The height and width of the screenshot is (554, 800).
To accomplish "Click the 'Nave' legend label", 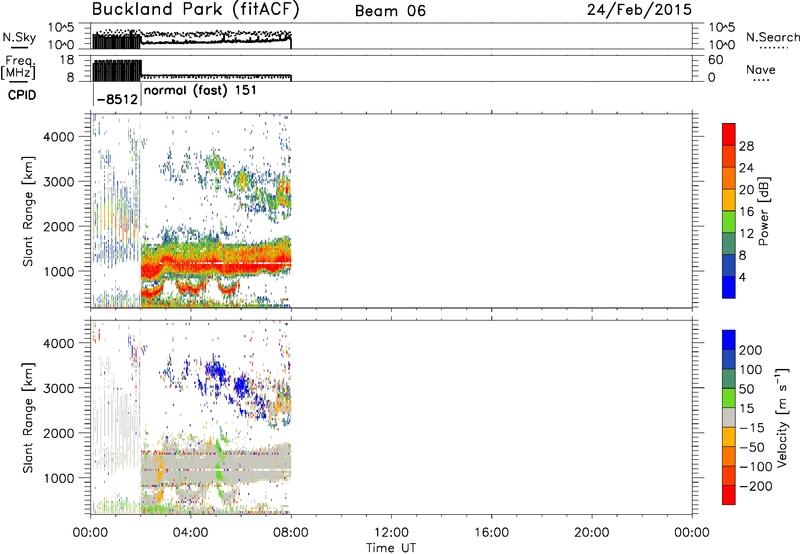I will pos(760,70).
